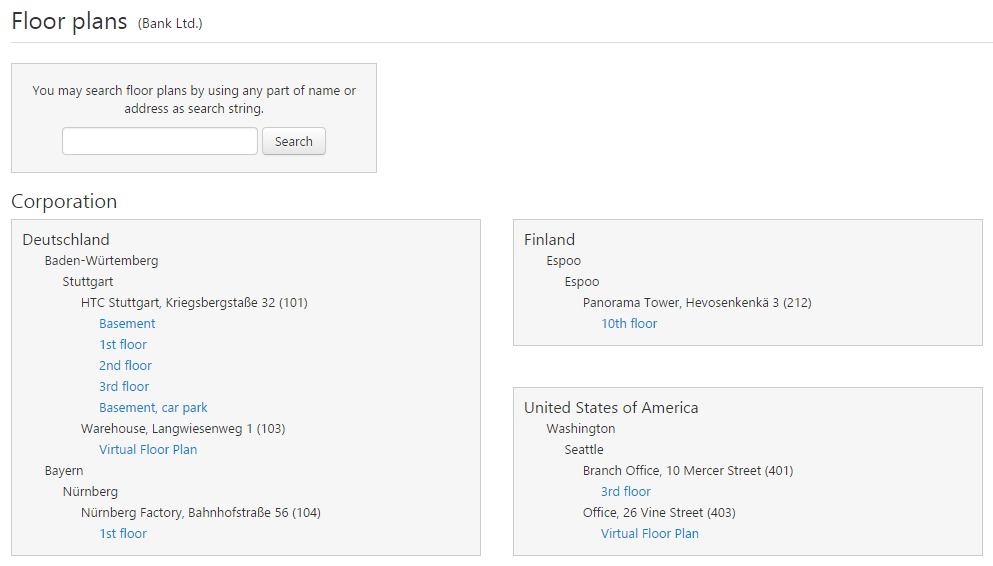Viewport: 993px width, 566px height.
Task: Click the United States of America heading
Action: pos(611,407)
